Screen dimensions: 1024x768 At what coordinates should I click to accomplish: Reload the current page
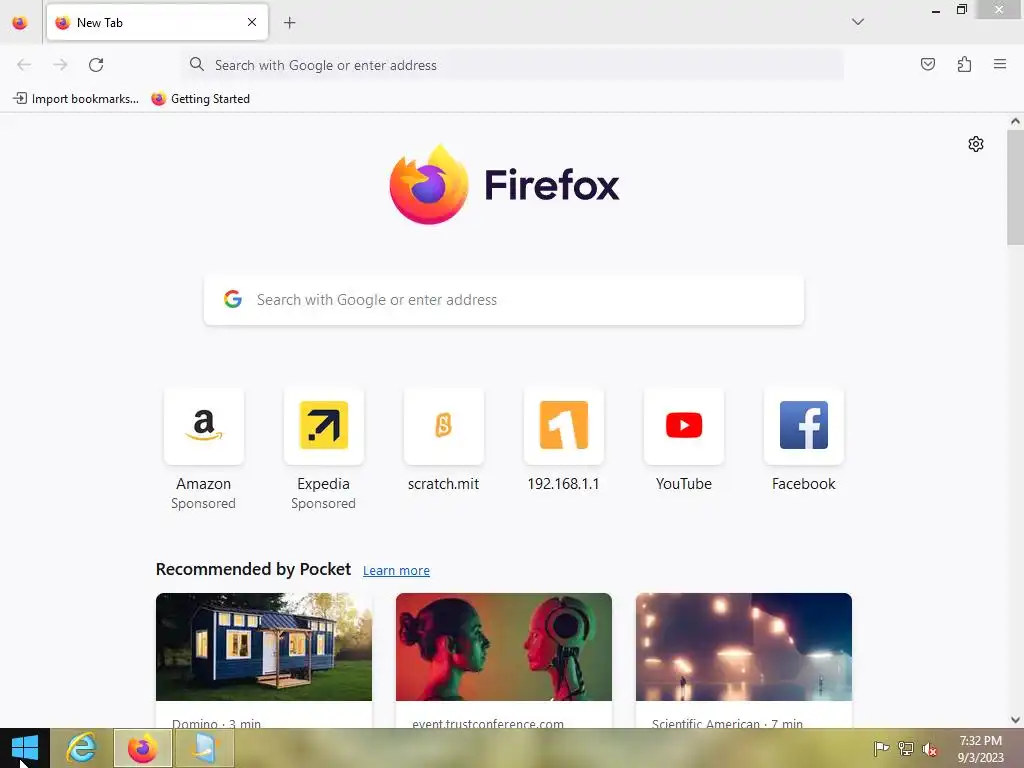click(96, 65)
